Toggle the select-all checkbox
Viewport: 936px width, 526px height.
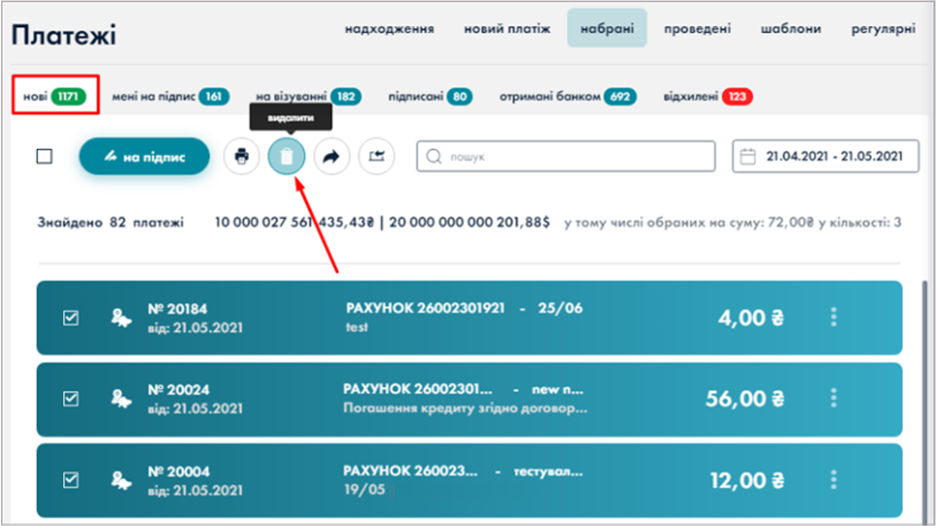(x=44, y=156)
